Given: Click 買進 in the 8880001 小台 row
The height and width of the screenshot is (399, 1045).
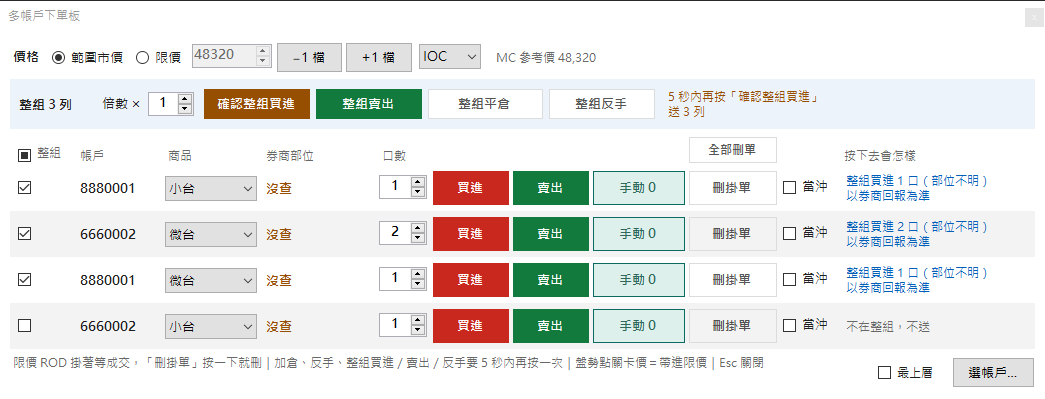Looking at the screenshot, I should pos(471,188).
